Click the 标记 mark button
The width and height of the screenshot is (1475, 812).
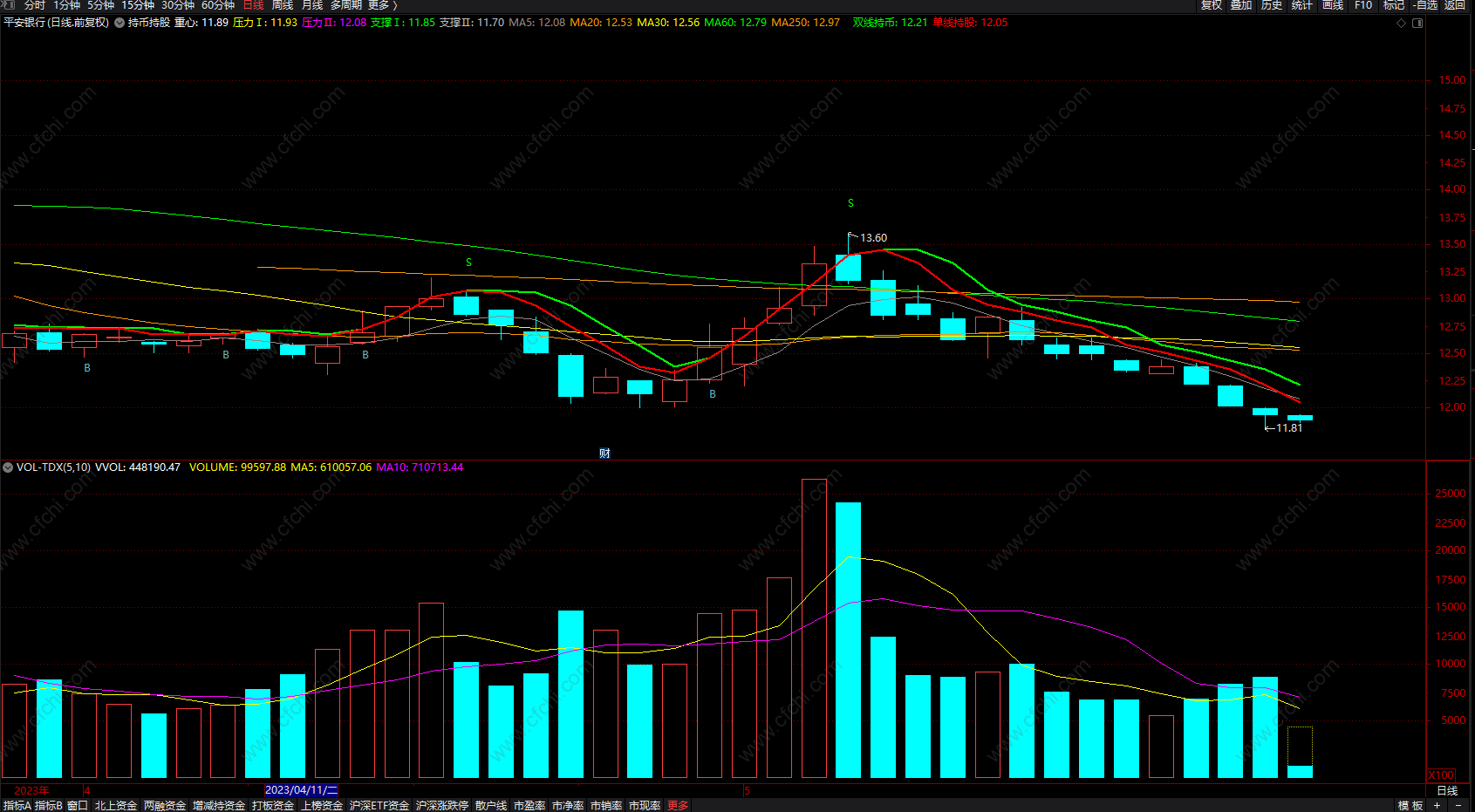point(1394,5)
